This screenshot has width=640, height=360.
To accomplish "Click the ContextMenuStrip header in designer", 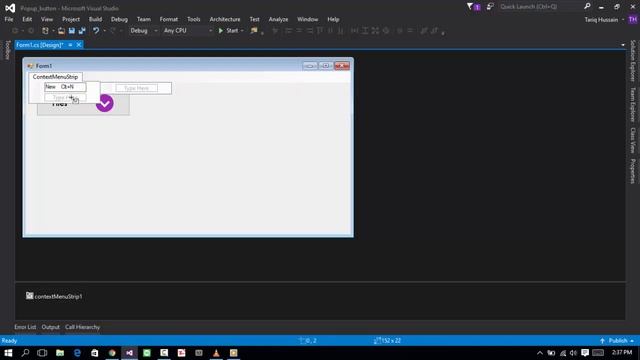I will (55, 77).
